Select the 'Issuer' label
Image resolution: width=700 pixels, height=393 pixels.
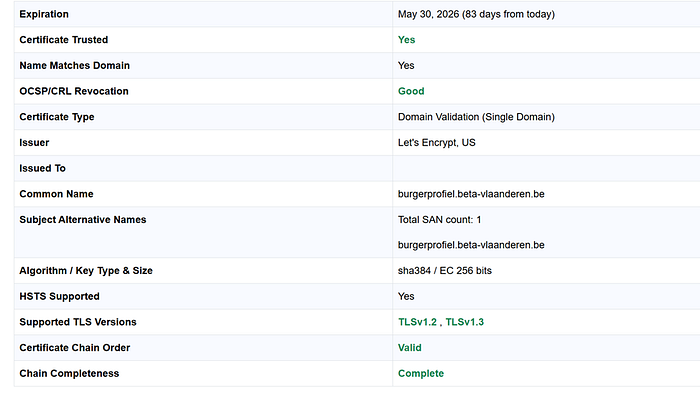(x=34, y=143)
